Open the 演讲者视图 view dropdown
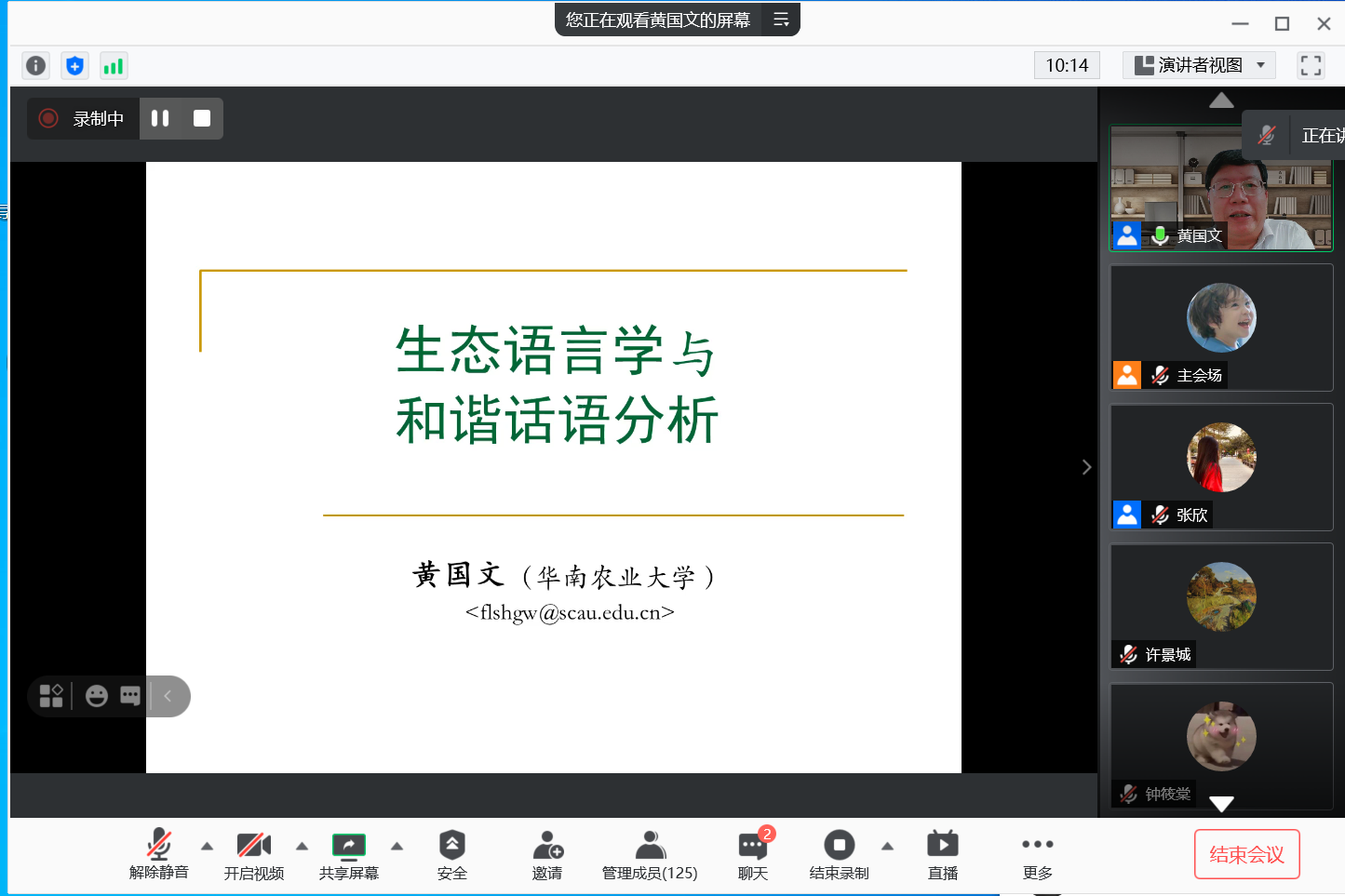This screenshot has width=1345, height=896. (1199, 65)
